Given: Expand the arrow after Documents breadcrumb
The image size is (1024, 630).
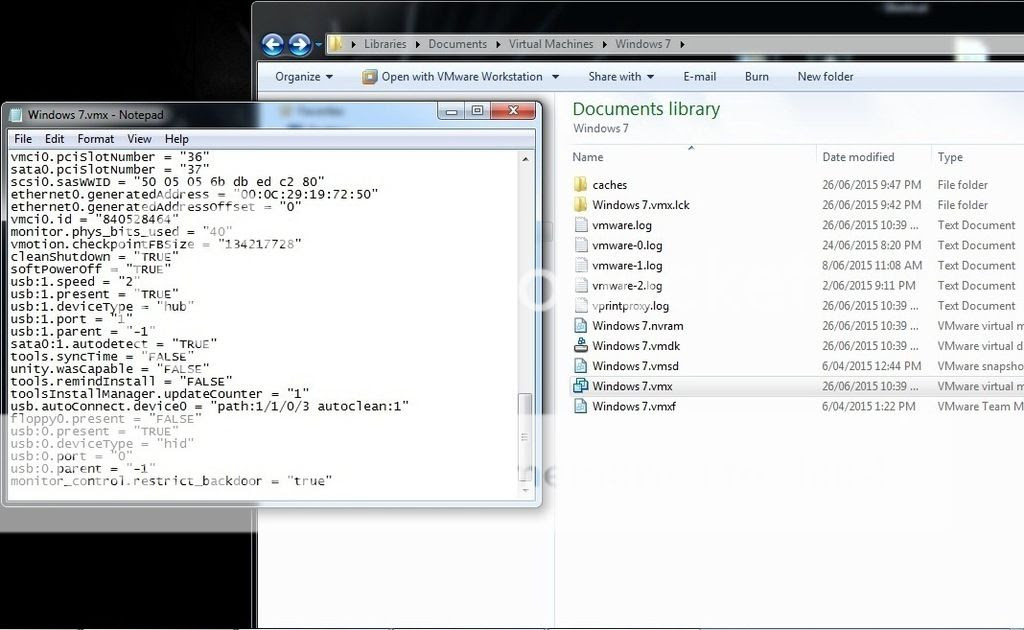Looking at the screenshot, I should [498, 44].
